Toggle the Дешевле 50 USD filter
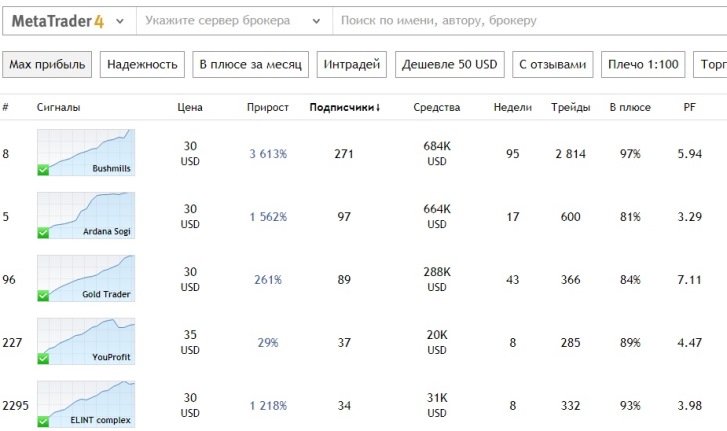Viewport: 727px width, 431px height. click(449, 65)
